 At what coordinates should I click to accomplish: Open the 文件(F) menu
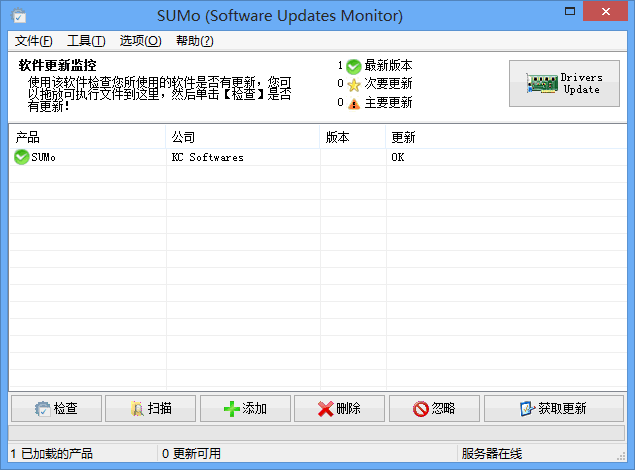[34, 41]
